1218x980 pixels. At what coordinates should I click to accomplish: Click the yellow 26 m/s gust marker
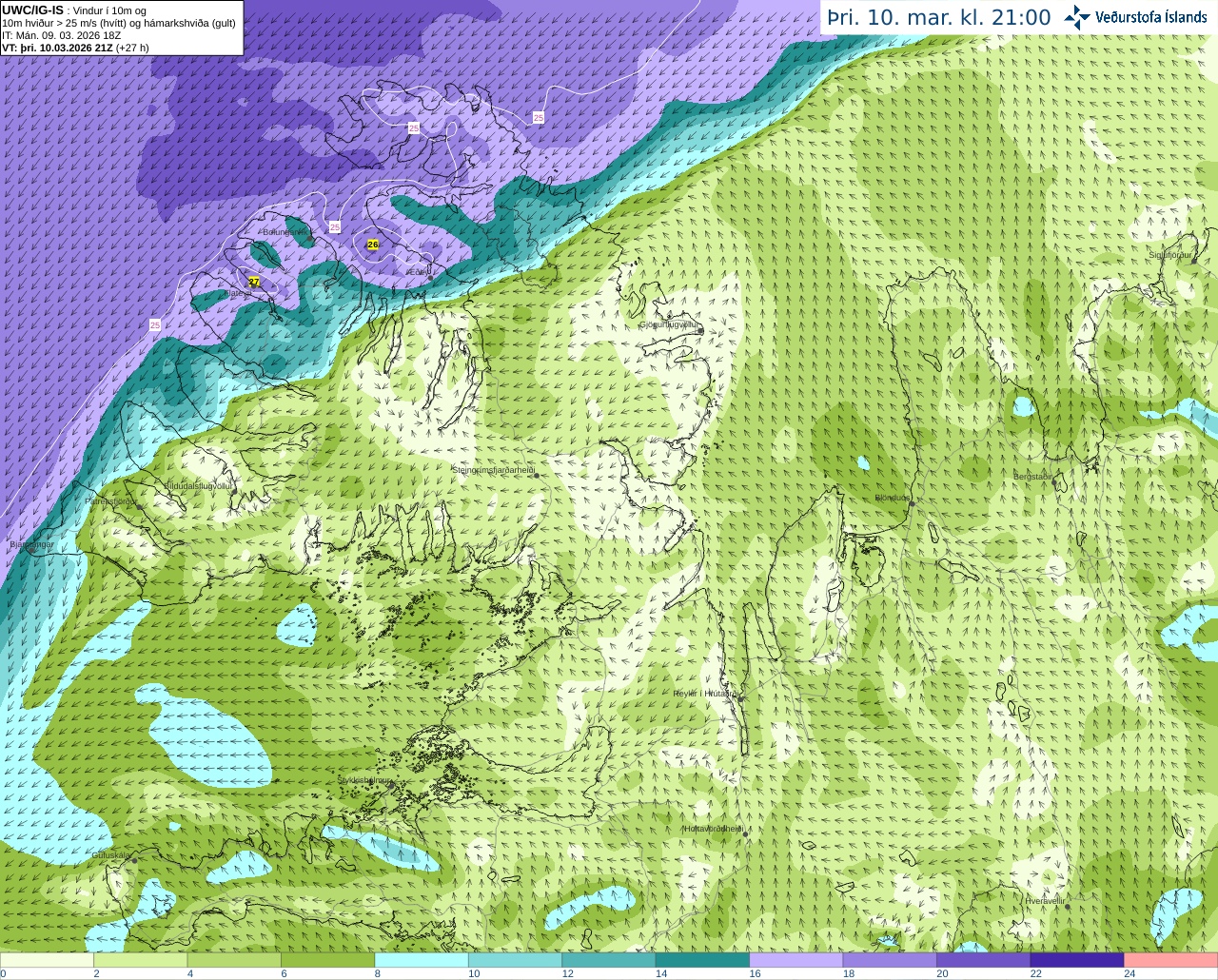point(372,245)
